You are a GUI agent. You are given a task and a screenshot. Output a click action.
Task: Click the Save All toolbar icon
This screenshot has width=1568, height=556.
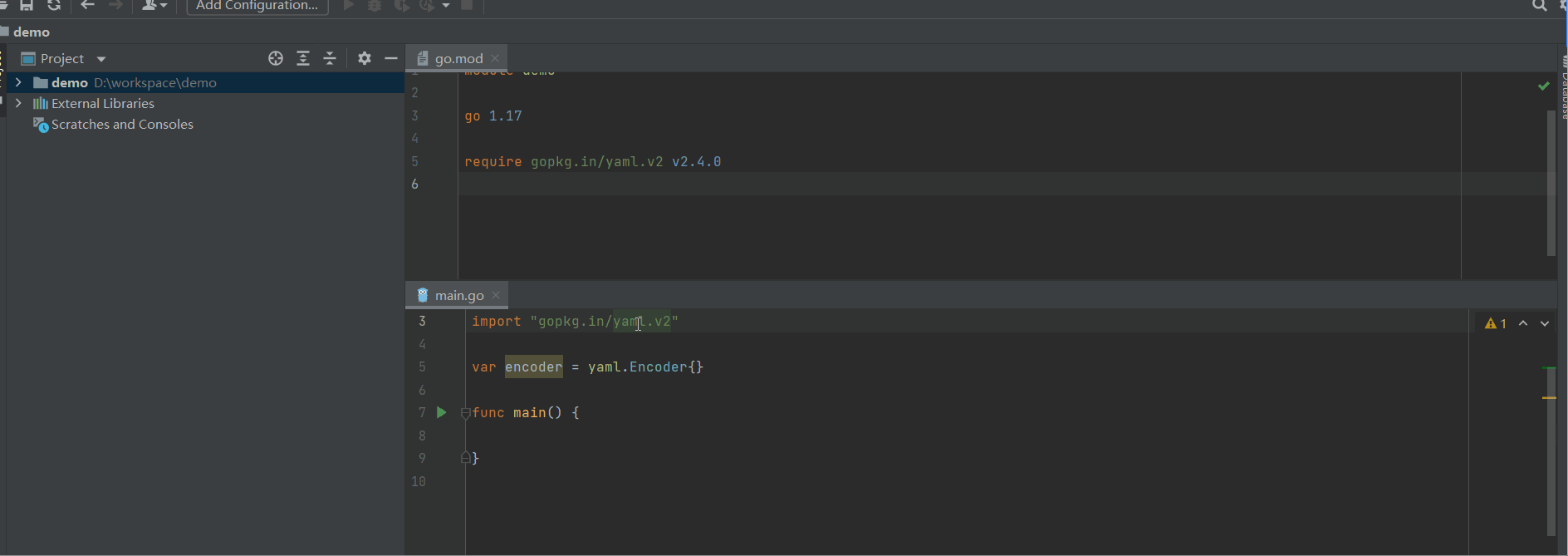(x=27, y=6)
